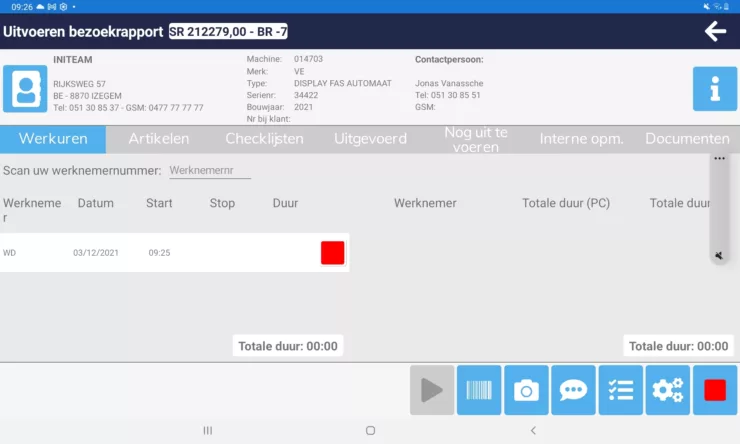Viewport: 740px width, 444px height.
Task: Tap the Stop column header
Action: (x=222, y=203)
